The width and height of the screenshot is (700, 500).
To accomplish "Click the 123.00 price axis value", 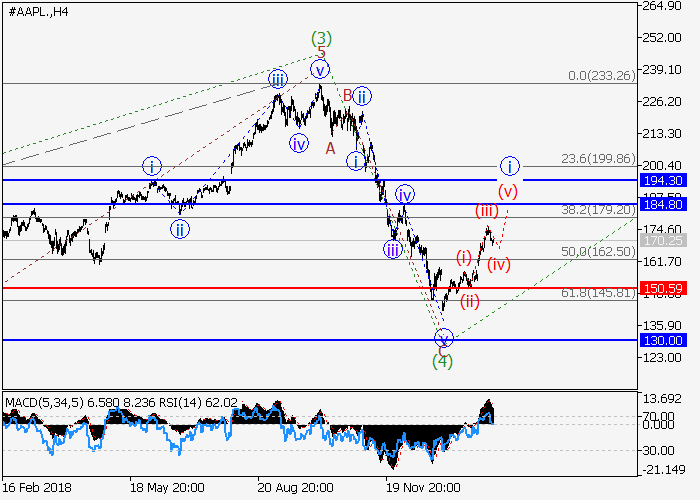I will click(662, 358).
